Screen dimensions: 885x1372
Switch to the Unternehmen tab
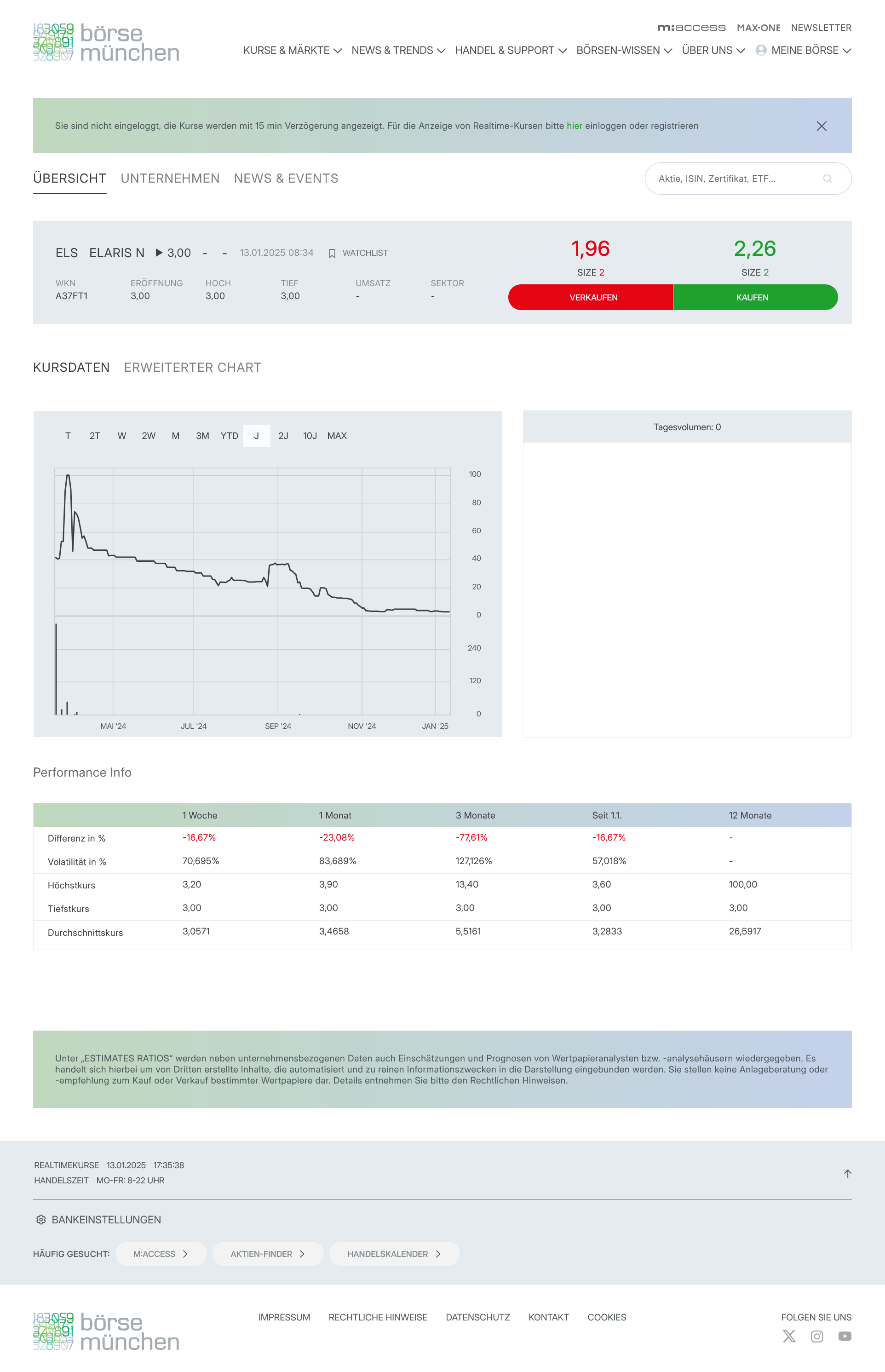tap(170, 179)
